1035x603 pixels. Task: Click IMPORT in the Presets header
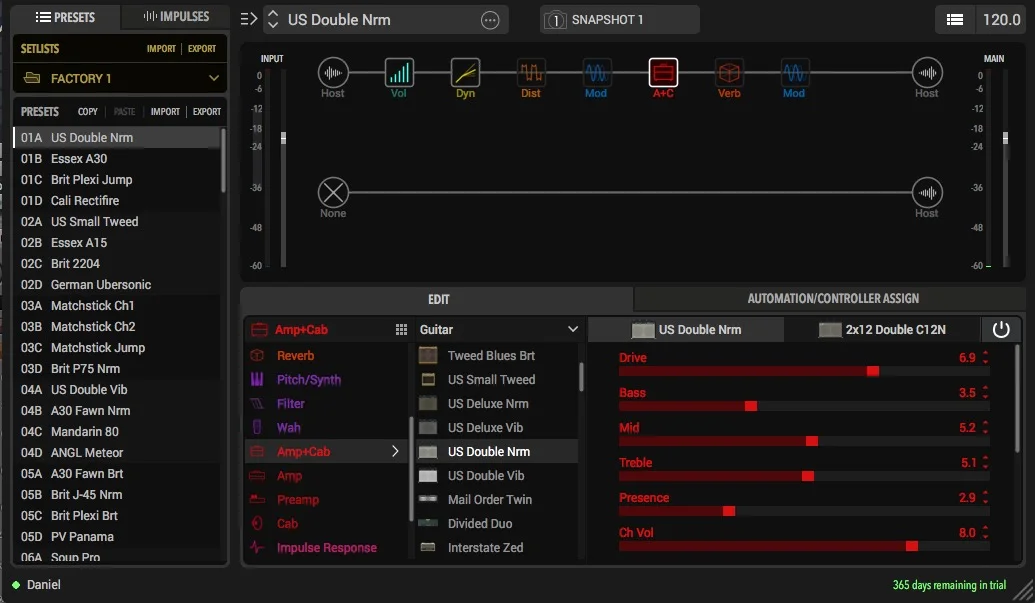(165, 111)
